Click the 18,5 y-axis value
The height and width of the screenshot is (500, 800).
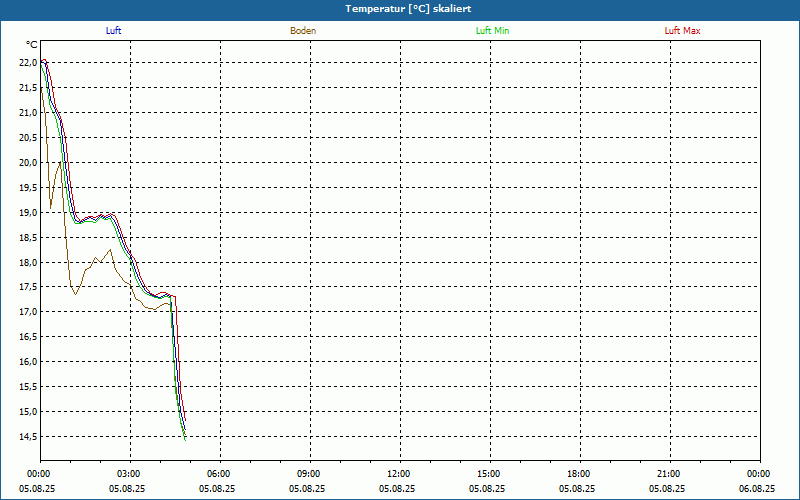click(28, 237)
